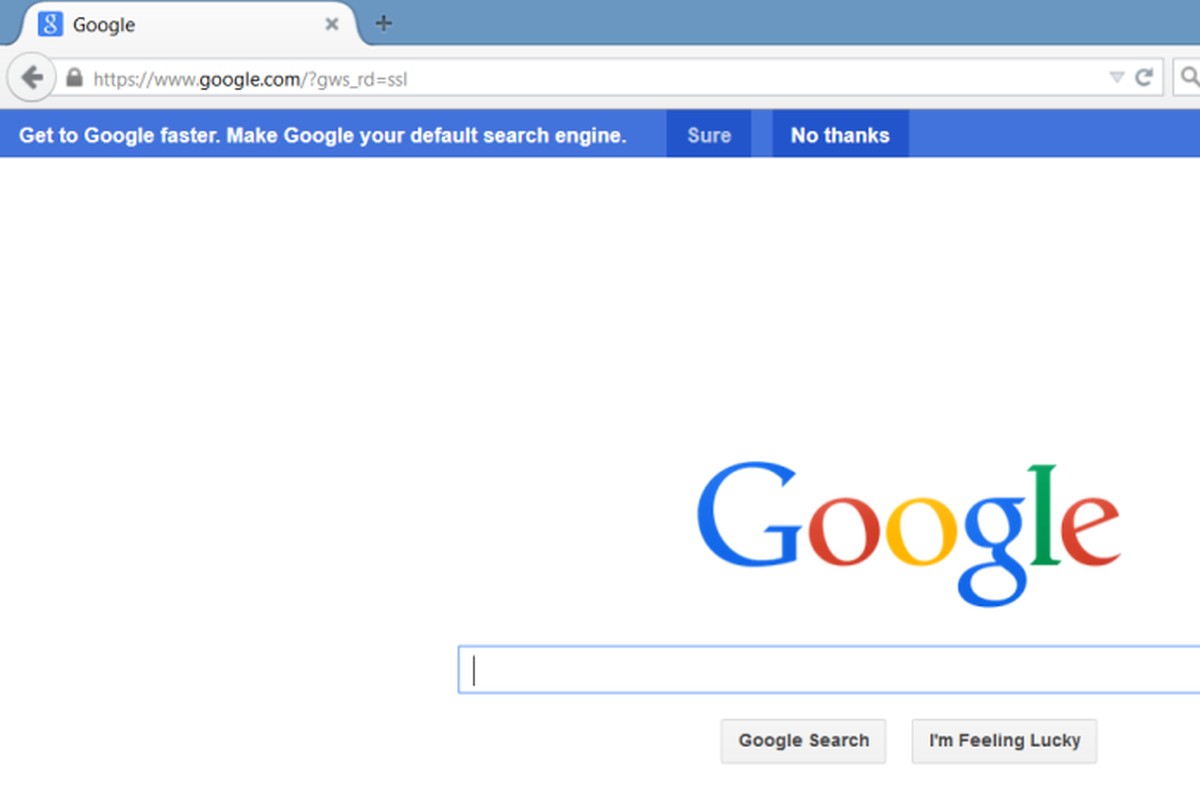The image size is (1200, 812).
Task: Focus the address bar URL field
Action: pos(600,77)
